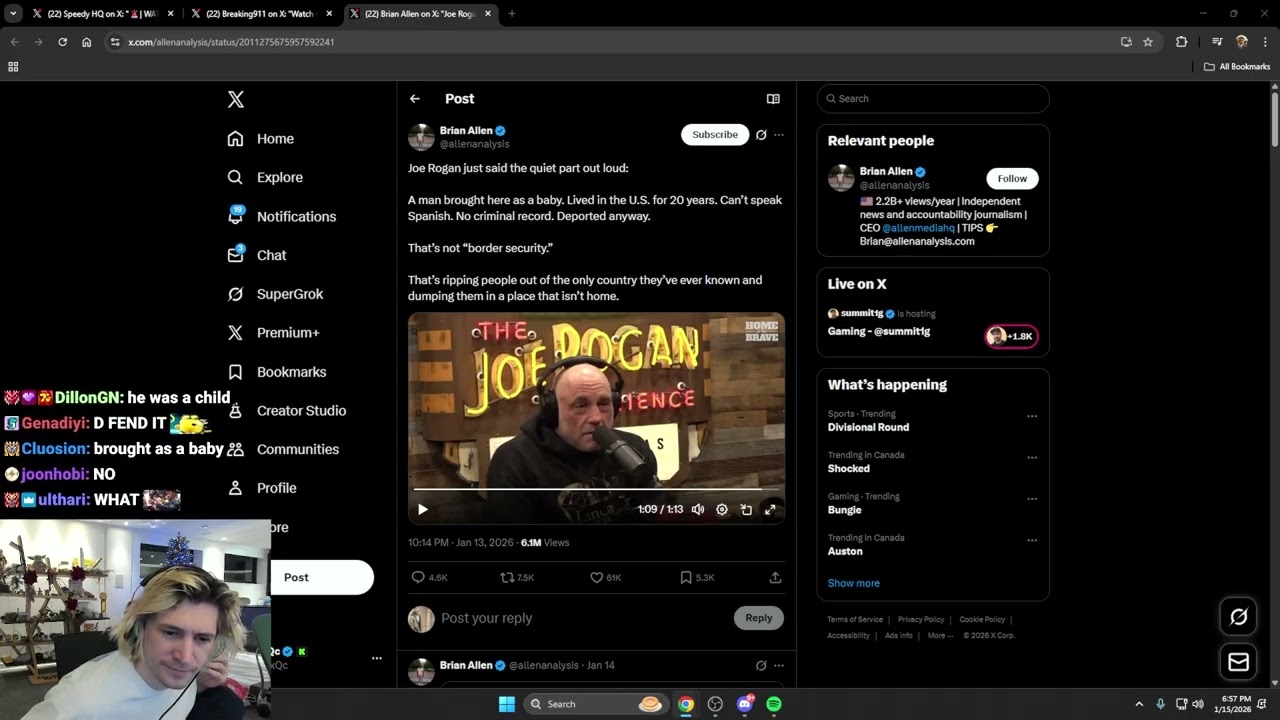Open Notifications in the sidebar
1280x720 pixels.
(282, 216)
